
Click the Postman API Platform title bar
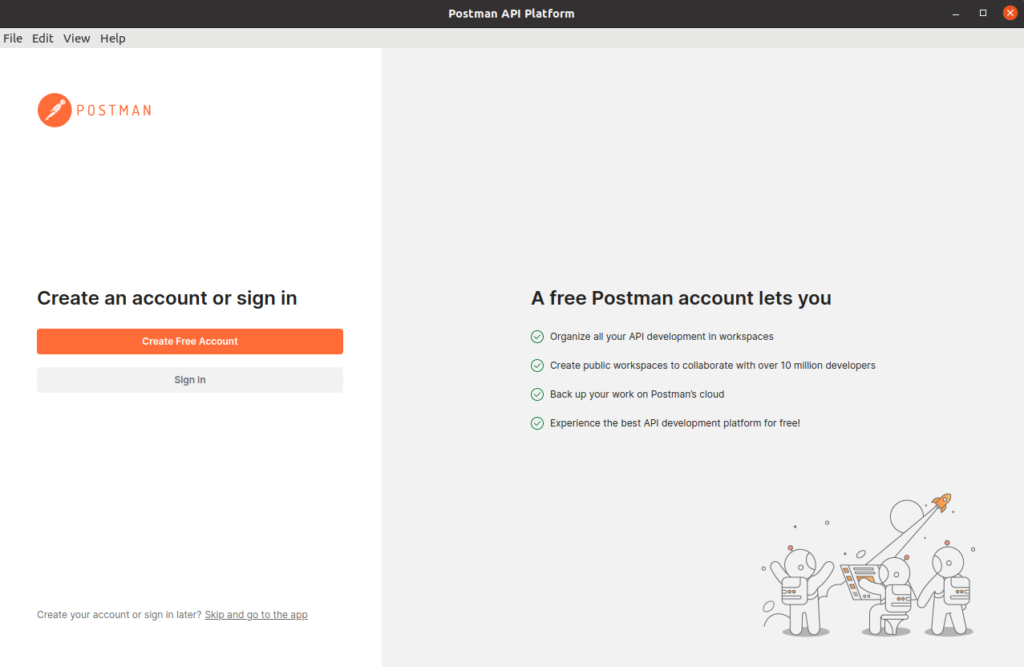[x=511, y=13]
